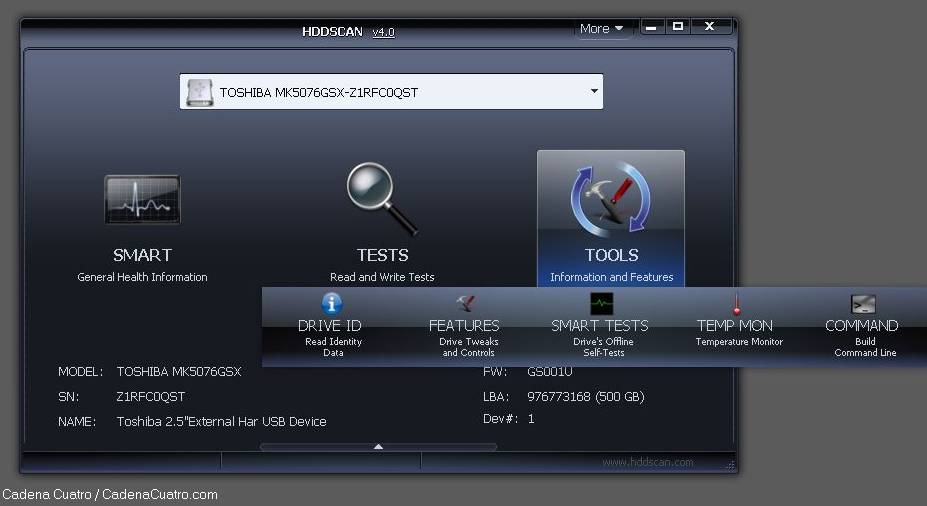This screenshot has width=927, height=506.
Task: Click the COMMAND menu label
Action: pos(861,326)
